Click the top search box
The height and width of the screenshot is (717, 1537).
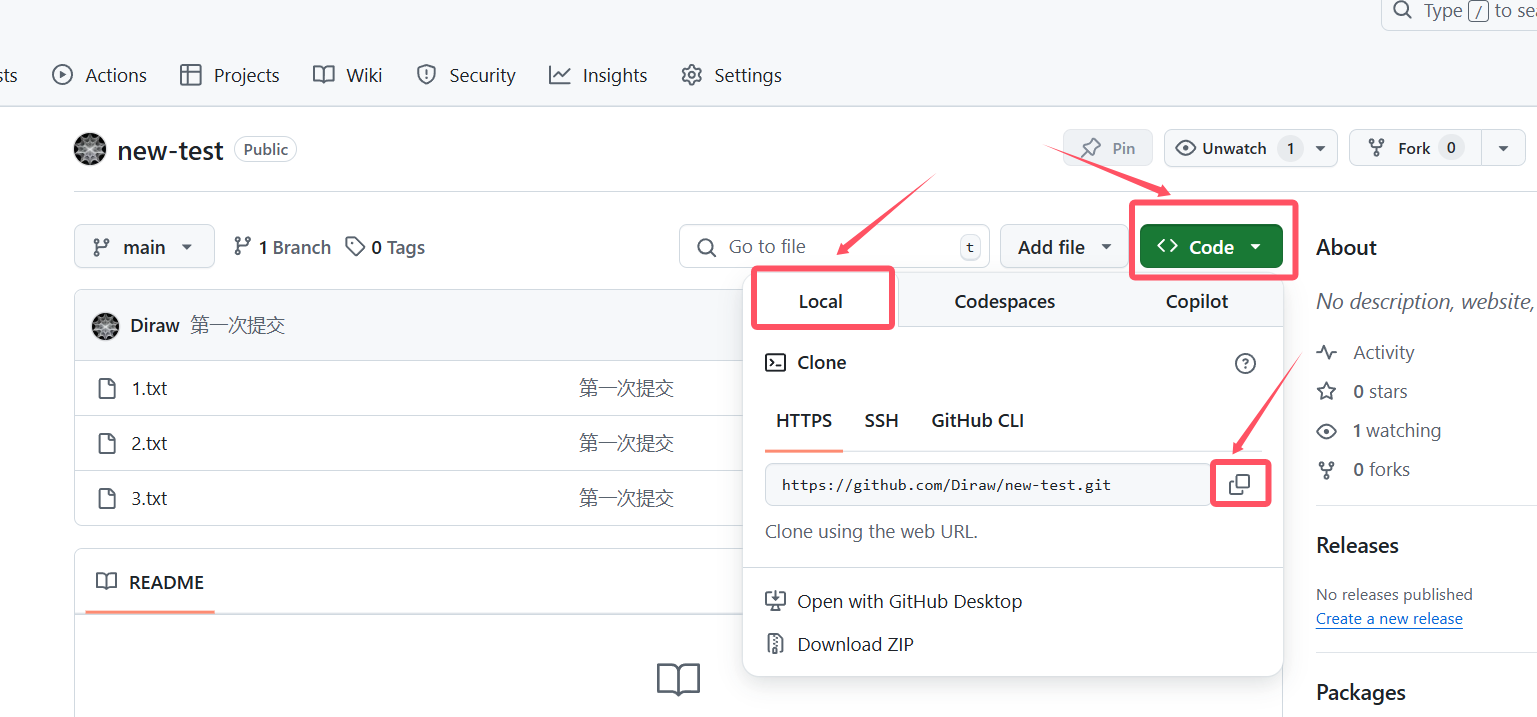[1459, 12]
